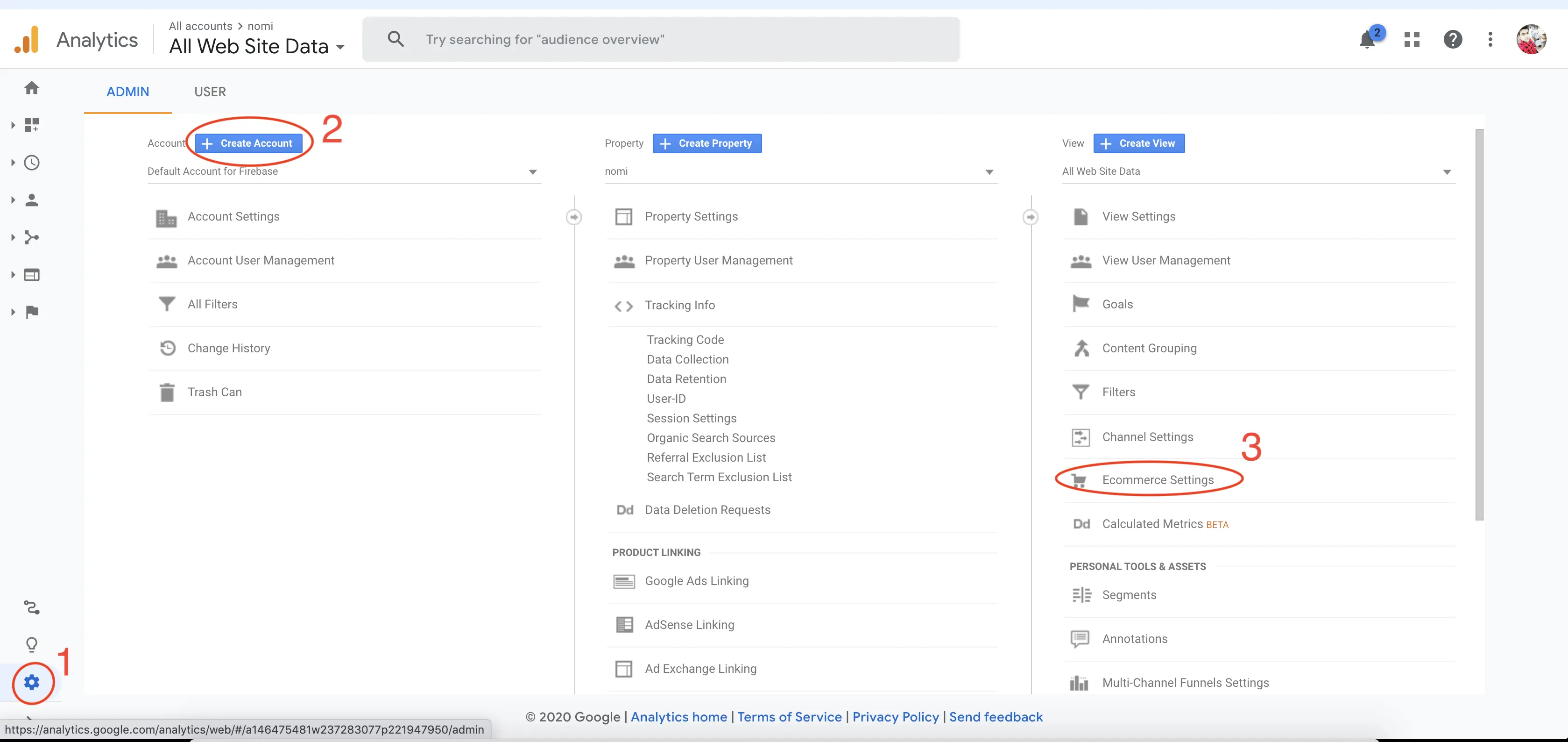Screen dimensions: 1568x742
Task: Expand the Audience sidebar section
Action: [32, 200]
